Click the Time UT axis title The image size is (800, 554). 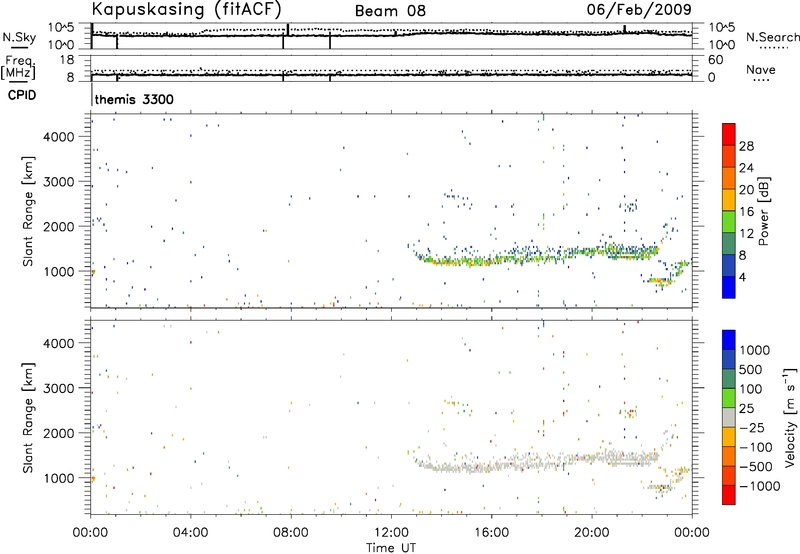391,548
